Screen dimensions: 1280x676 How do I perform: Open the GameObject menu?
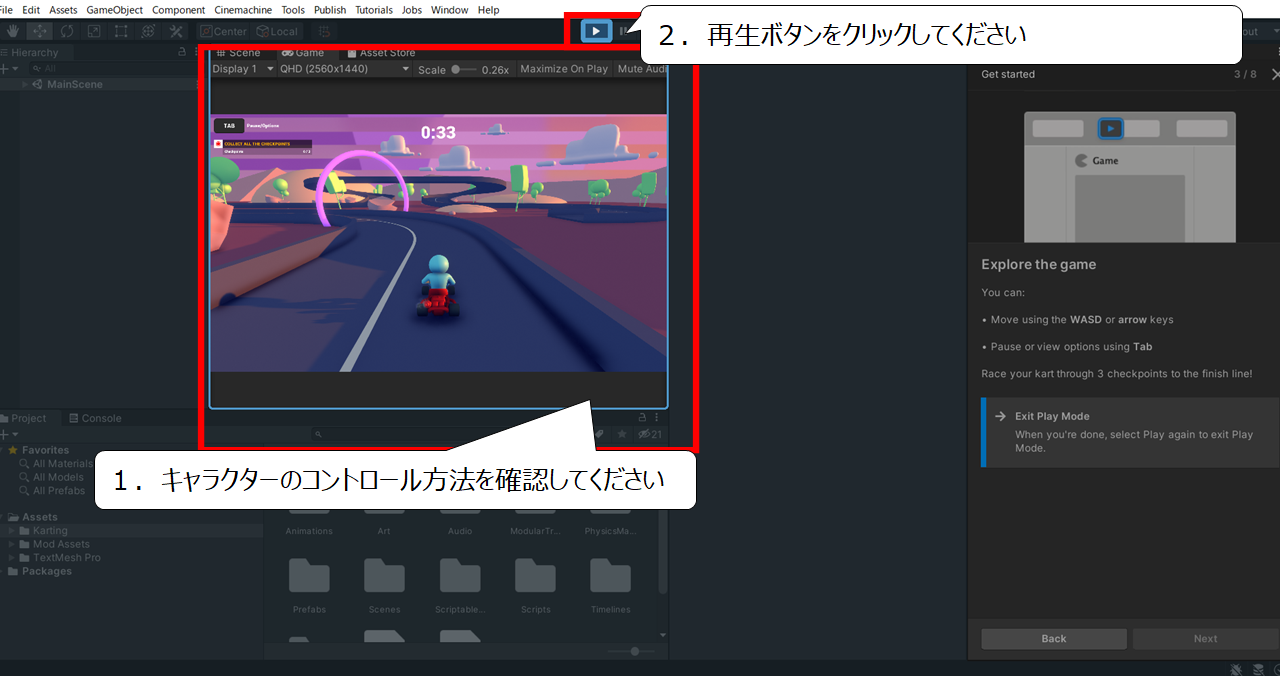(x=114, y=10)
